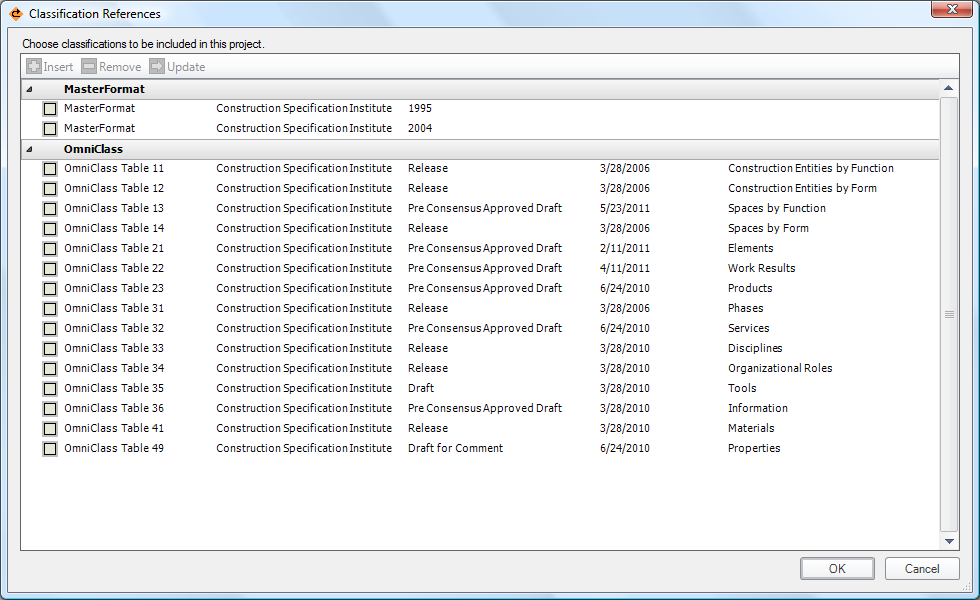The height and width of the screenshot is (600, 980).
Task: Click 'Construction Entities by Function' description
Action: pyautogui.click(x=811, y=169)
